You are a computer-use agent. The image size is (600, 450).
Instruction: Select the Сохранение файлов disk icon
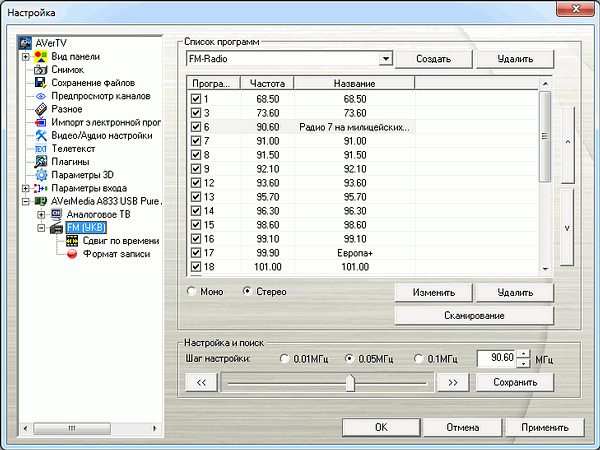tap(41, 83)
